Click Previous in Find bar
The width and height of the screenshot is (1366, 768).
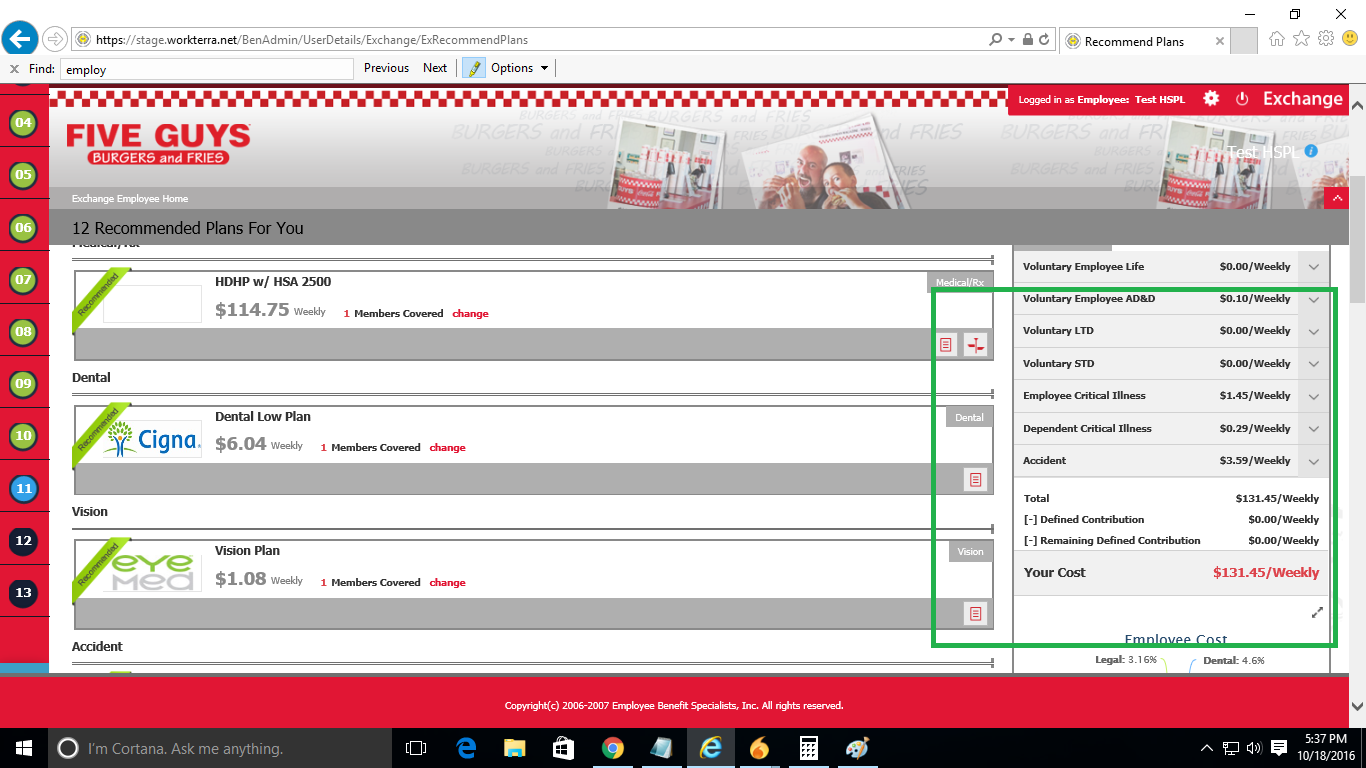click(x=386, y=68)
